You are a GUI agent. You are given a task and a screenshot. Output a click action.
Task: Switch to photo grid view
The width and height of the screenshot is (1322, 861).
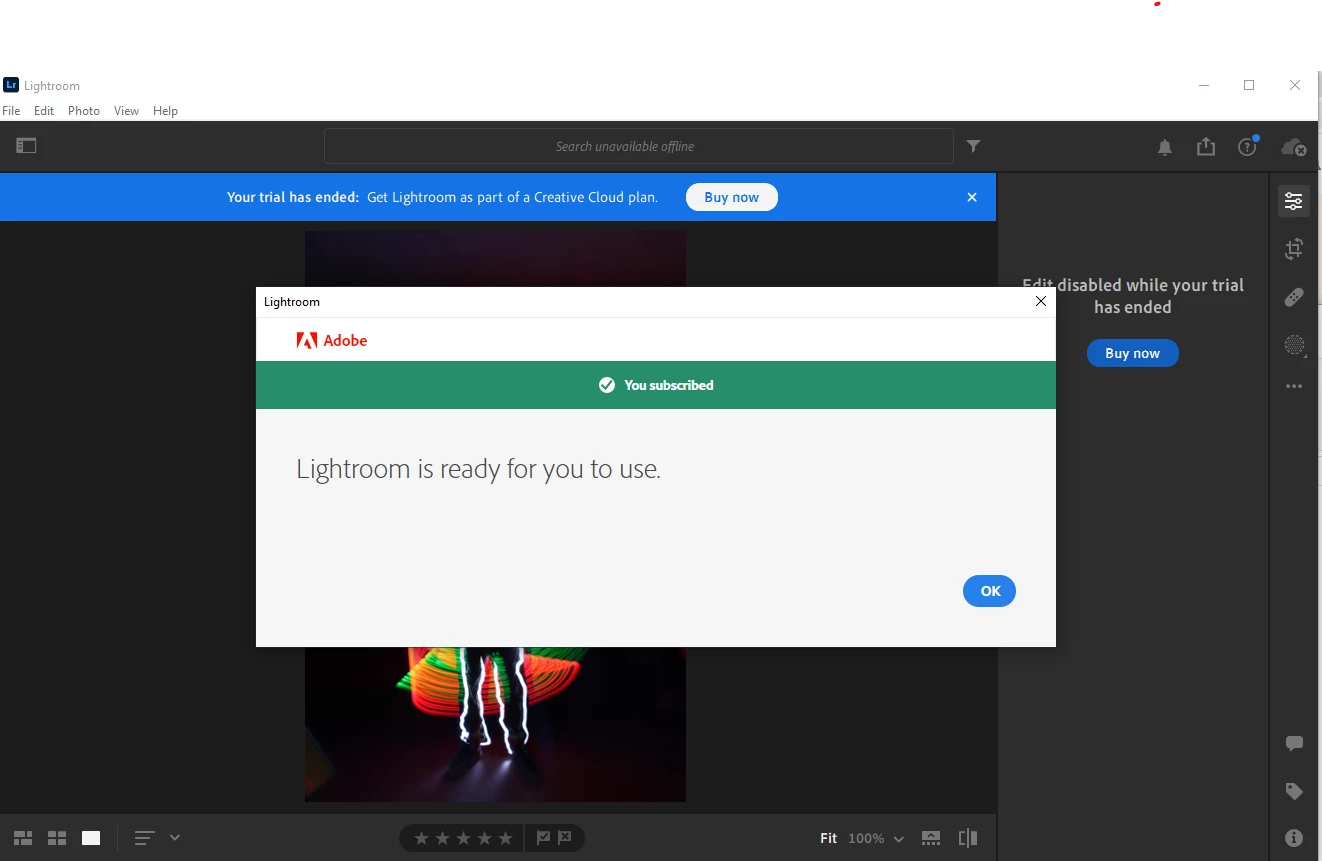point(23,838)
